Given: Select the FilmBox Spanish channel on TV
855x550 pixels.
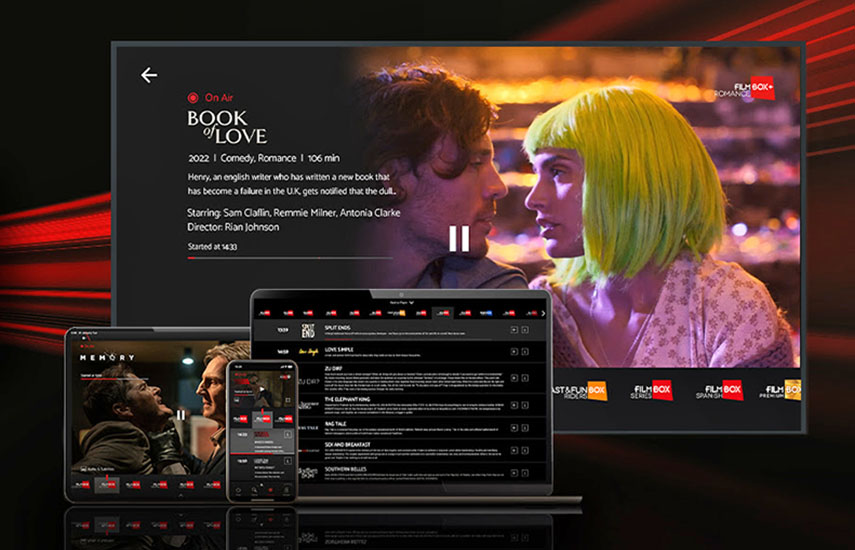Looking at the screenshot, I should point(719,390).
